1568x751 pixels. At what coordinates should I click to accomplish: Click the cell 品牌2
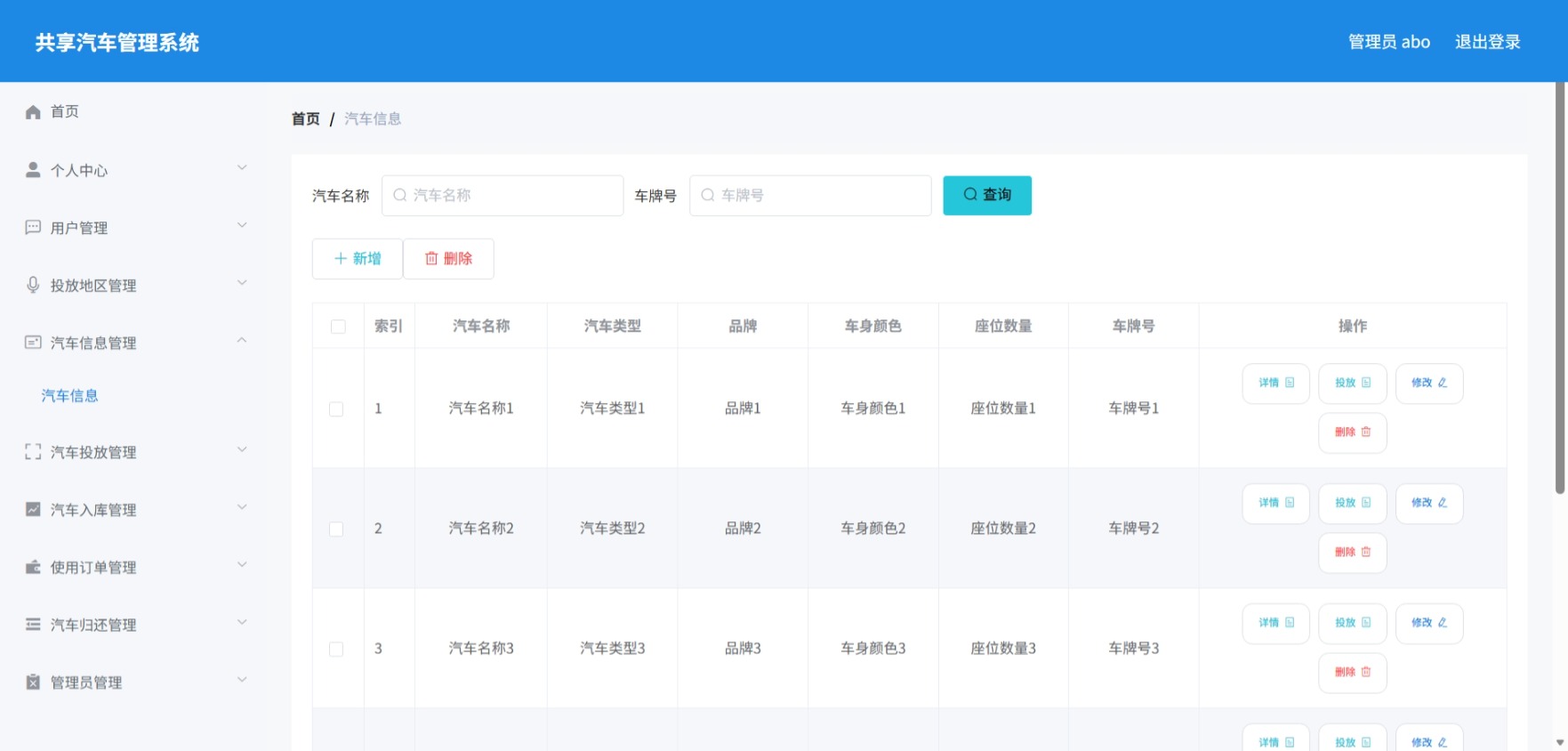pyautogui.click(x=743, y=529)
